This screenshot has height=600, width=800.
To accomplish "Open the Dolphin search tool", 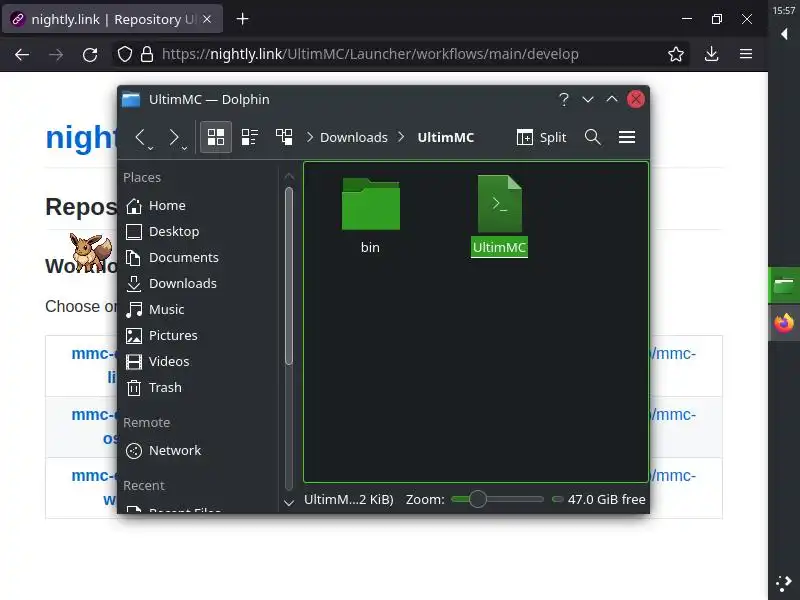I will point(592,137).
